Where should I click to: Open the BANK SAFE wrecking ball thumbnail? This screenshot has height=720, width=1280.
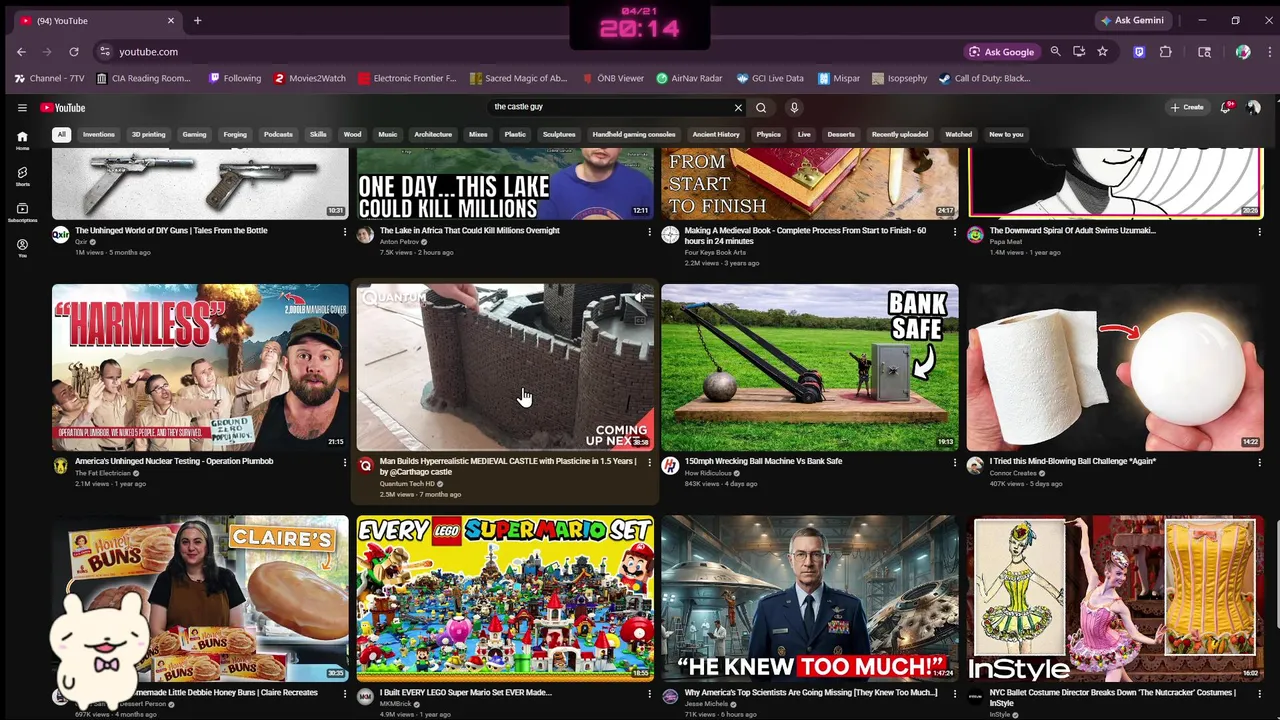(x=810, y=367)
